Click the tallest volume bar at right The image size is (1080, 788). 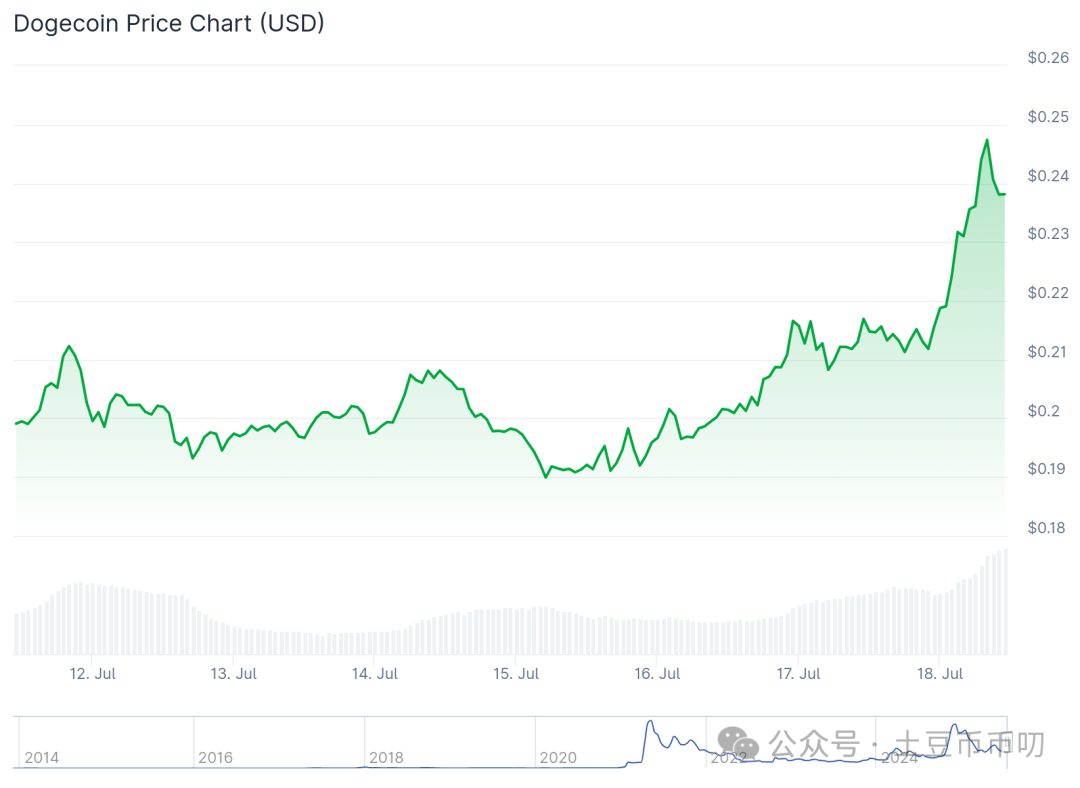(x=1003, y=602)
